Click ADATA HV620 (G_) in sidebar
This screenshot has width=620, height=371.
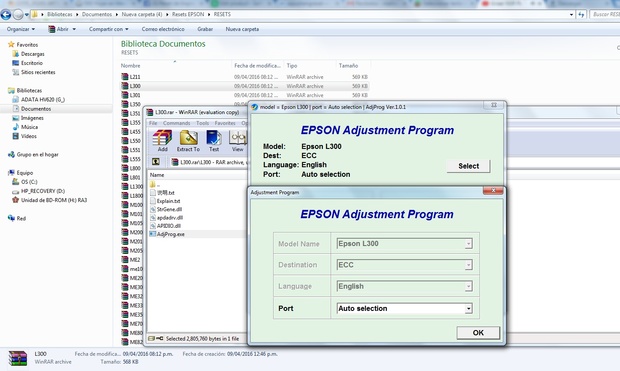pos(38,100)
